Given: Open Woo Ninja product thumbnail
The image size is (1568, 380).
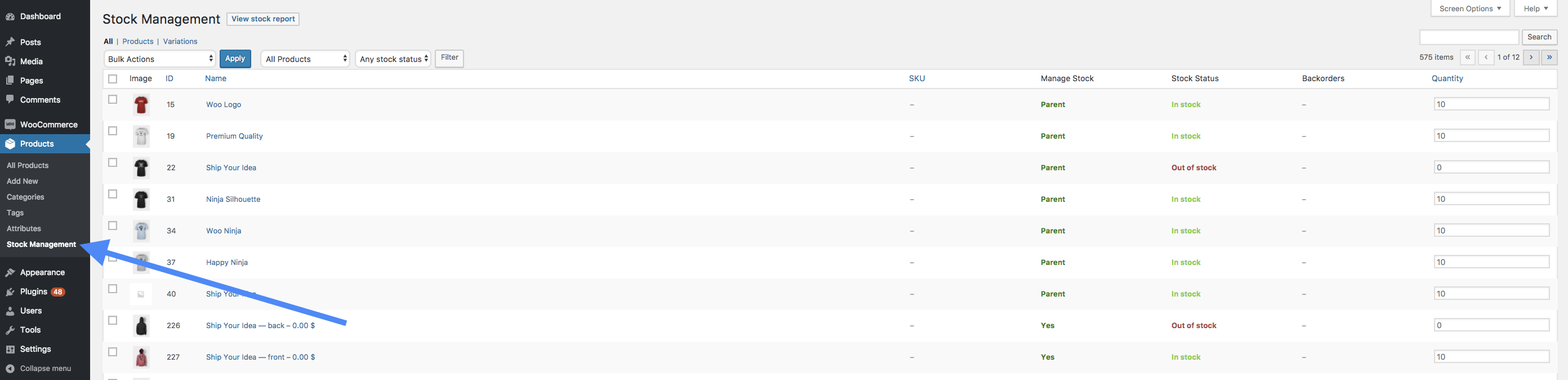Looking at the screenshot, I should (x=141, y=231).
